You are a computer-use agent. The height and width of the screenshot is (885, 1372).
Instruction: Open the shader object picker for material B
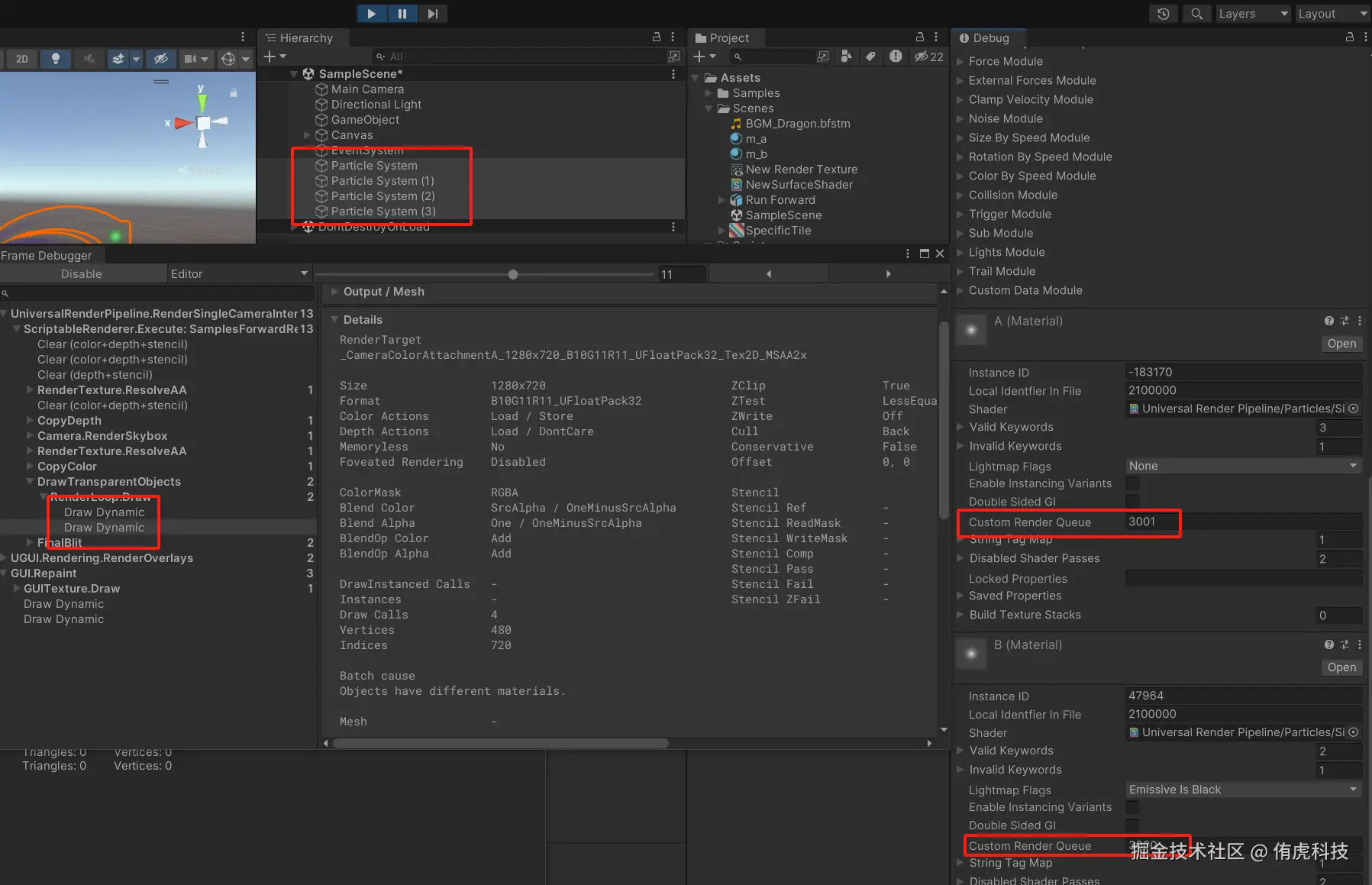click(1354, 733)
